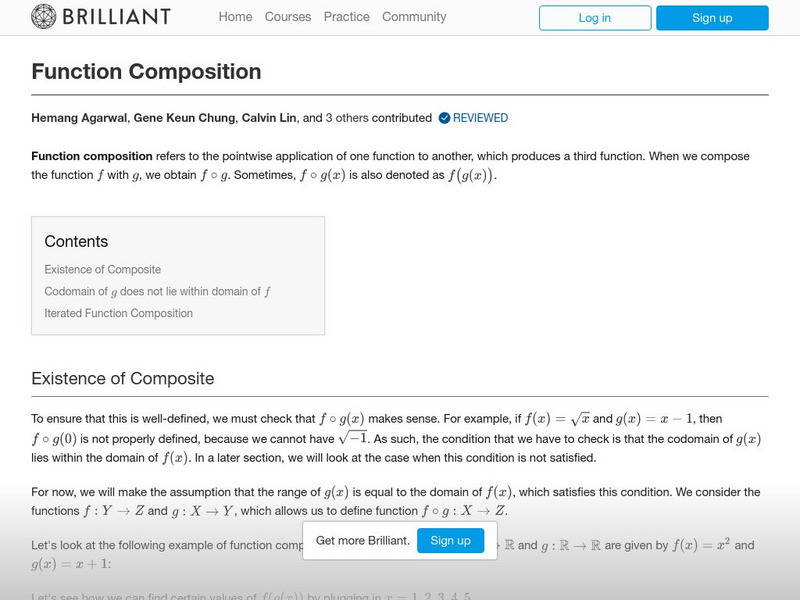Click the 'Get more Brilliant' banner text

coord(366,540)
